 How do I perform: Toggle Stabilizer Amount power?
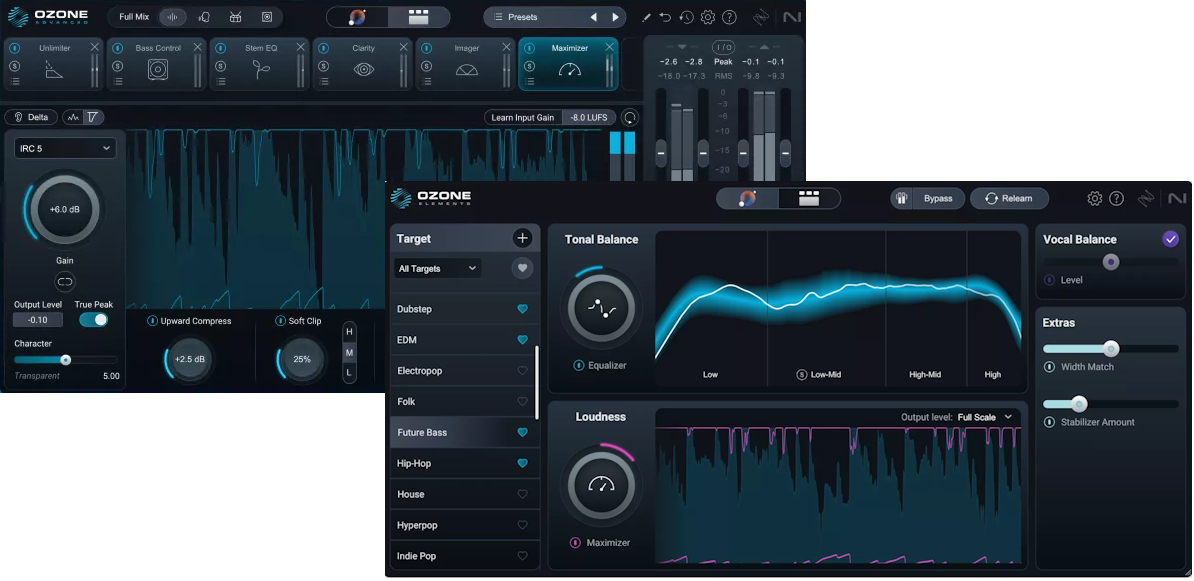point(1049,422)
